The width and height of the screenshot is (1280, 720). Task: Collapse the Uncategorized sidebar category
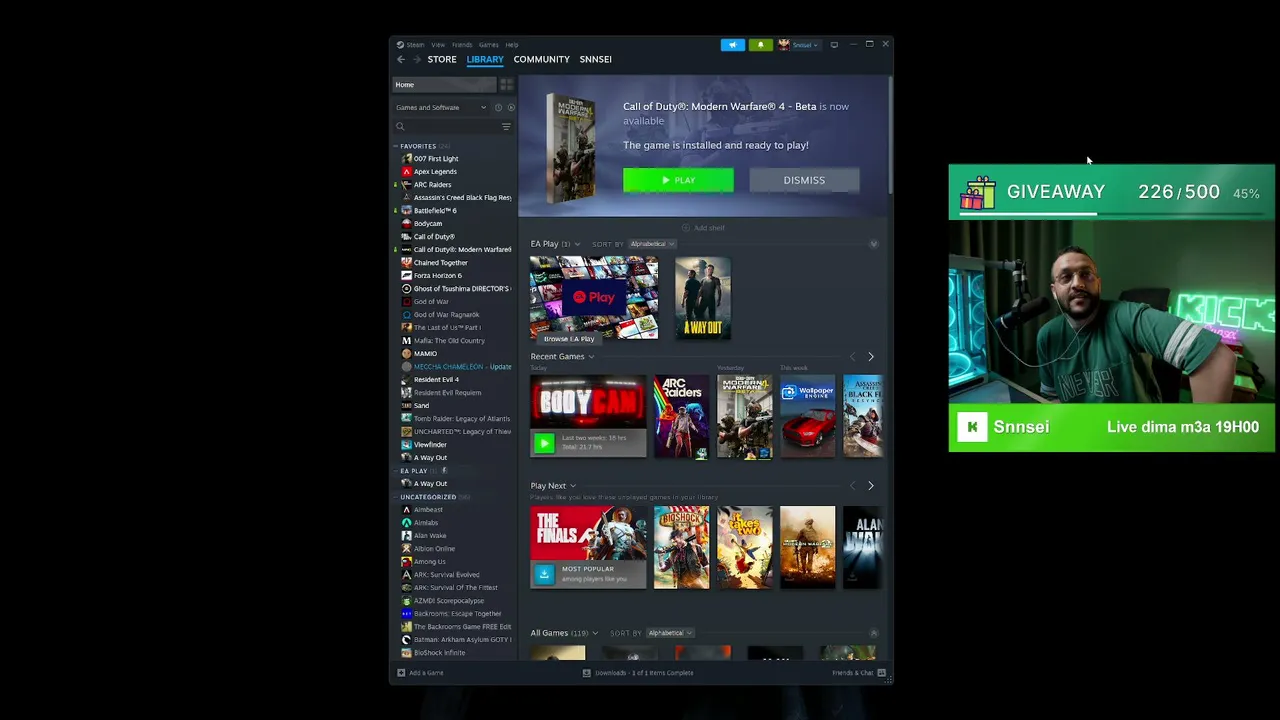[395, 497]
